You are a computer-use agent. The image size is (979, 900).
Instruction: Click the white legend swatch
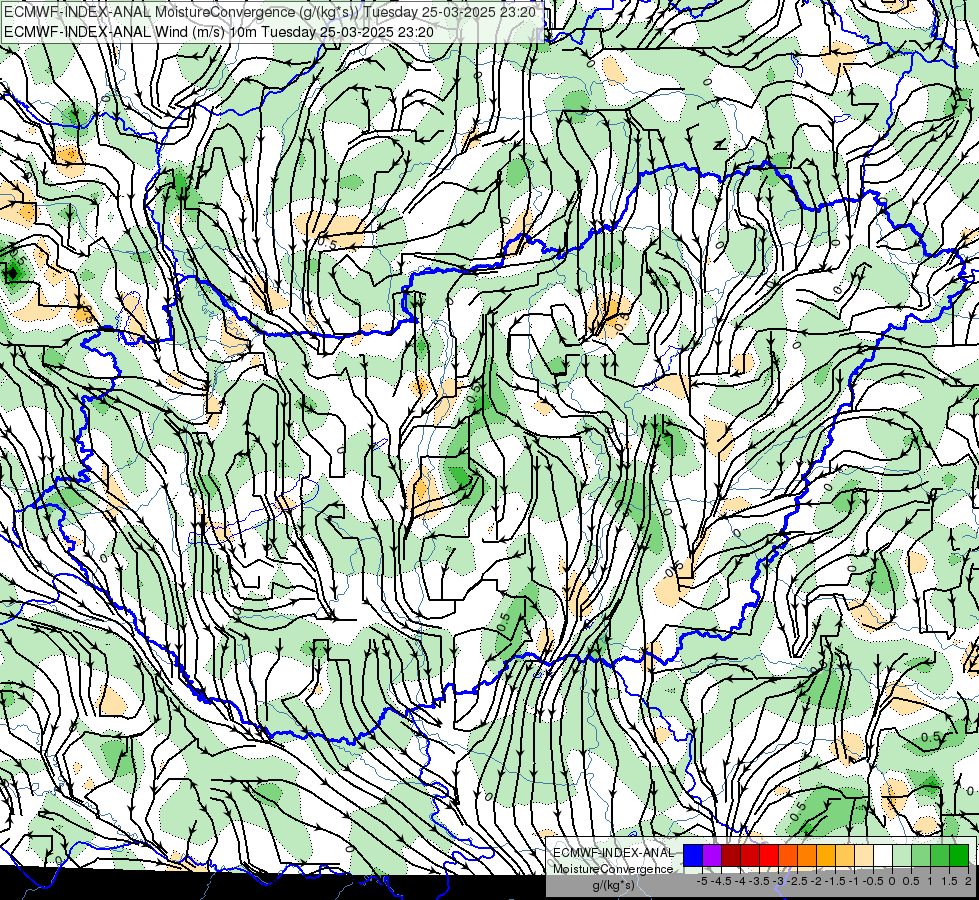click(883, 855)
